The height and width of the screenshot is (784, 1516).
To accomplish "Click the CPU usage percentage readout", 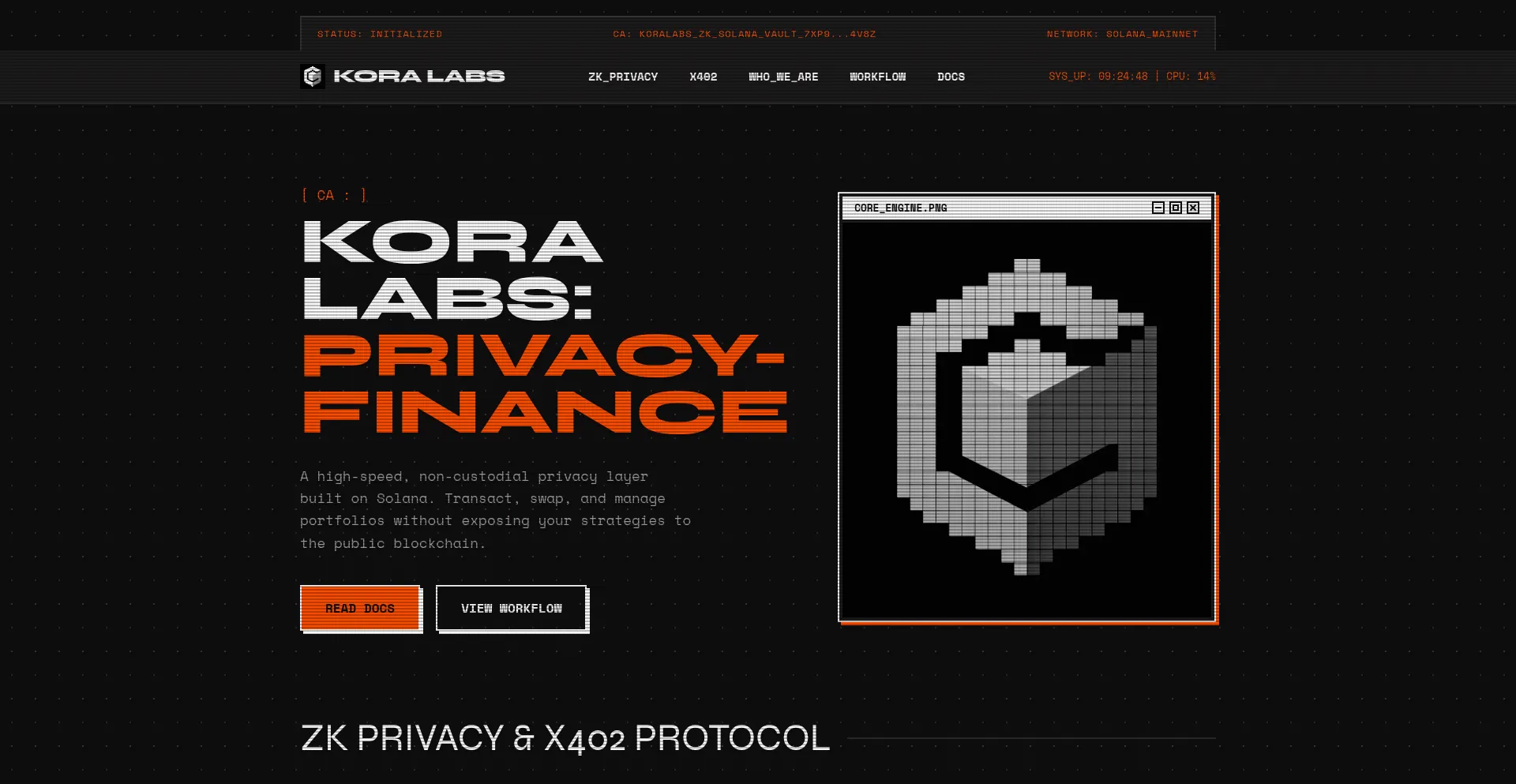I will point(1191,77).
